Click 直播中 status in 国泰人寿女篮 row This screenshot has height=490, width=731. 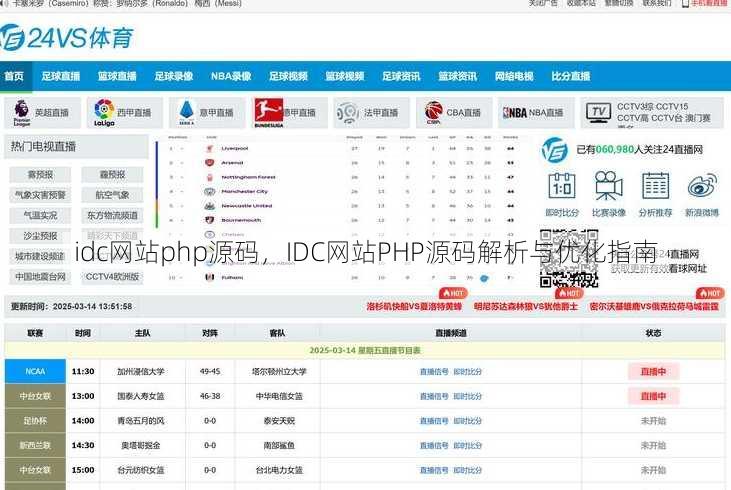pyautogui.click(x=653, y=396)
